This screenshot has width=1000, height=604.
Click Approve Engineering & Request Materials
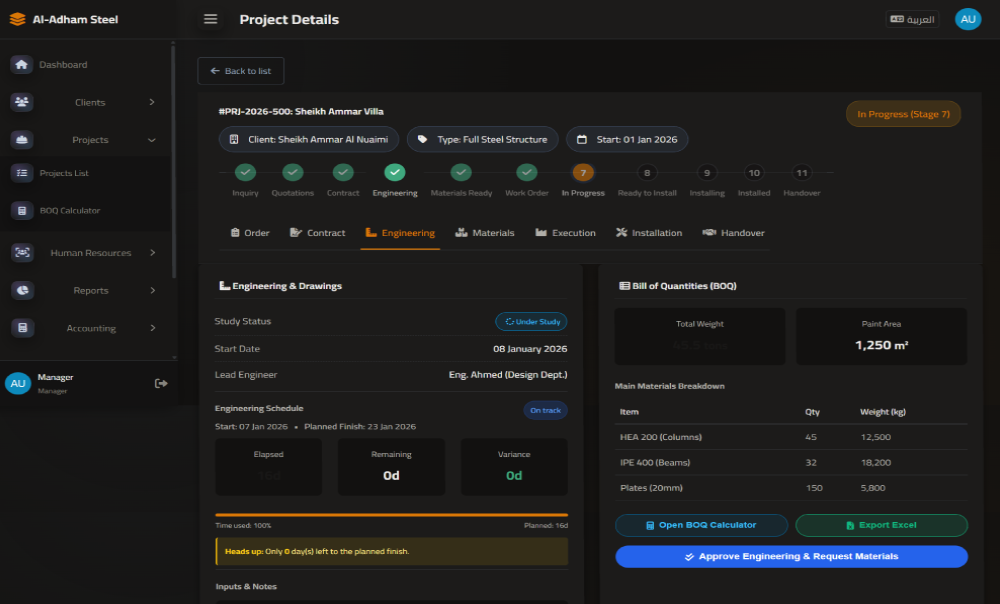click(791, 557)
